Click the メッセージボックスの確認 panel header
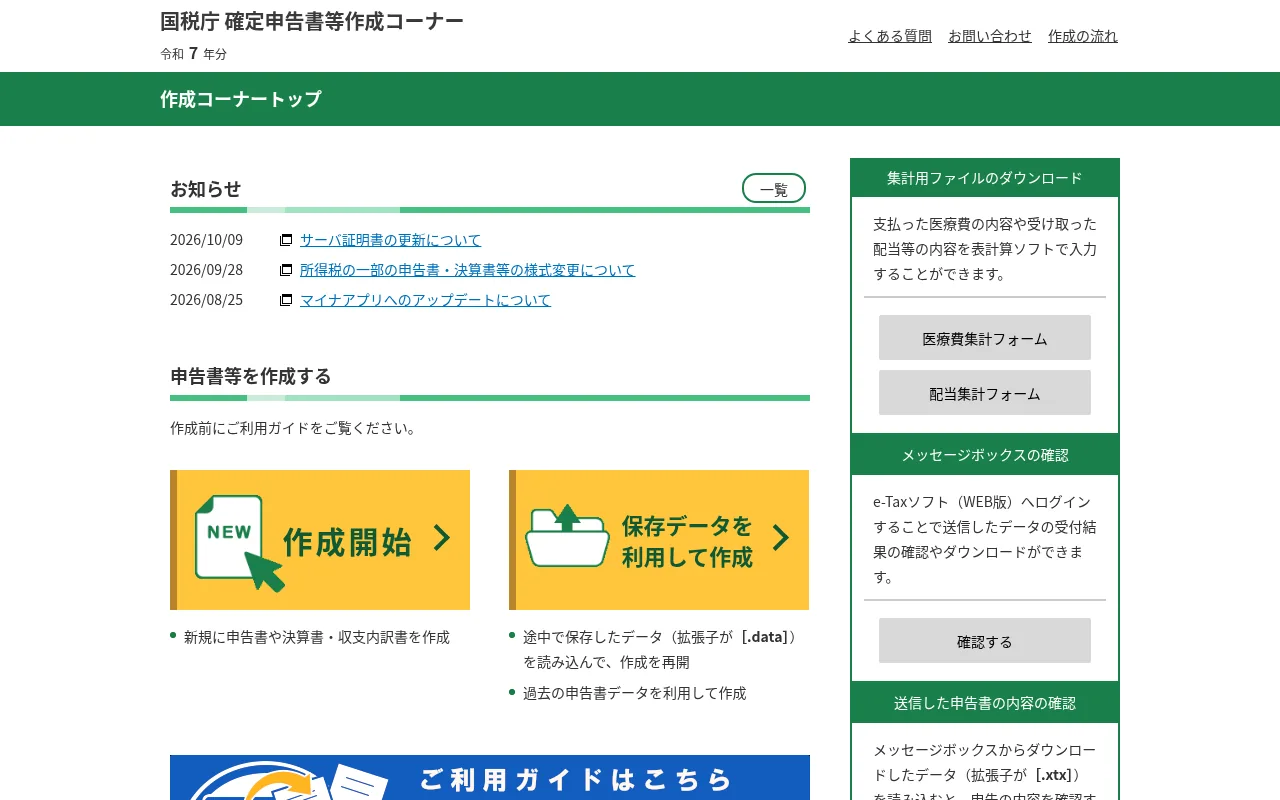 [985, 454]
